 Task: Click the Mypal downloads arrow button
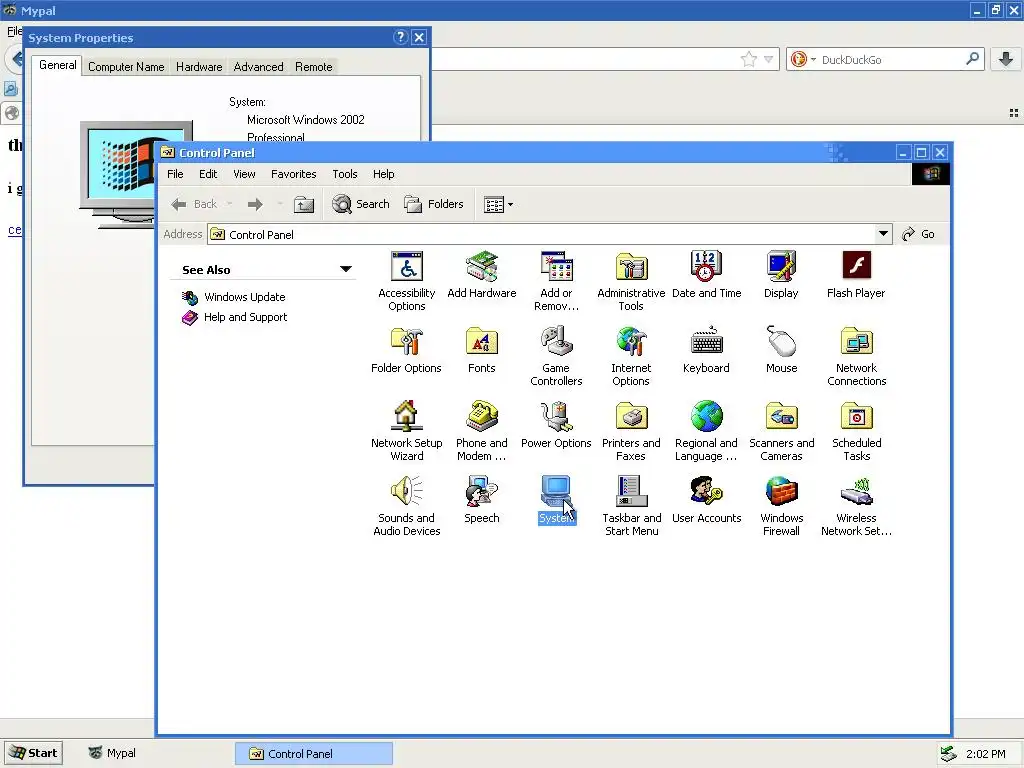[1006, 59]
